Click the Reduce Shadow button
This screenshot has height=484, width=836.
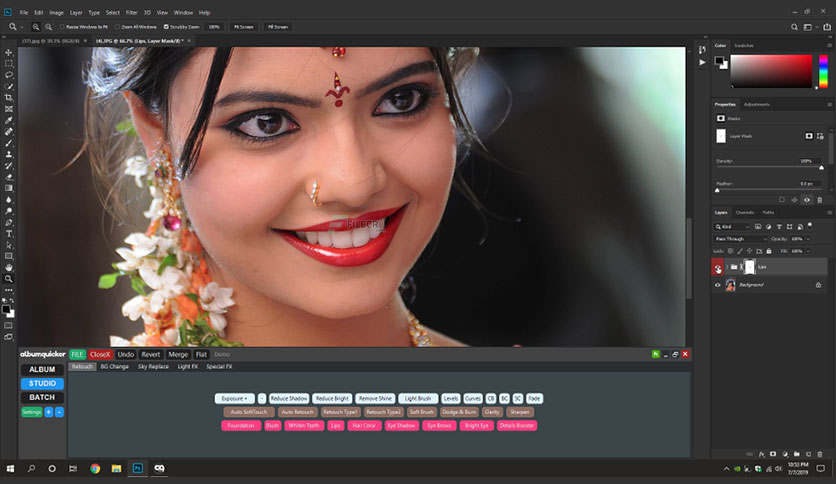pyautogui.click(x=289, y=399)
